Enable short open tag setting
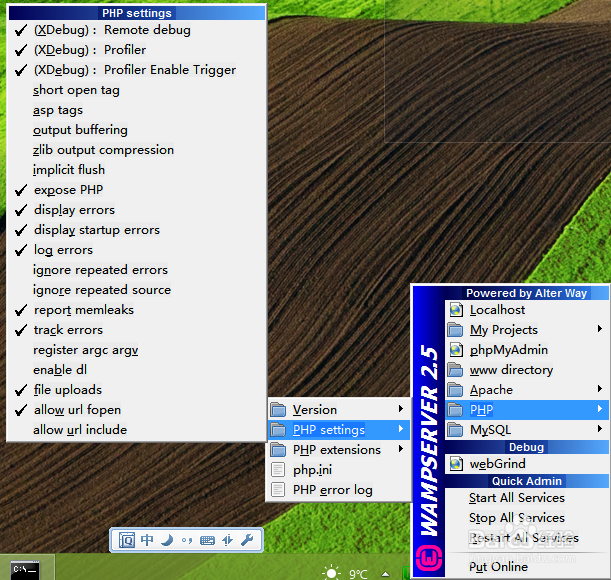This screenshot has width=611, height=580. 136,90
